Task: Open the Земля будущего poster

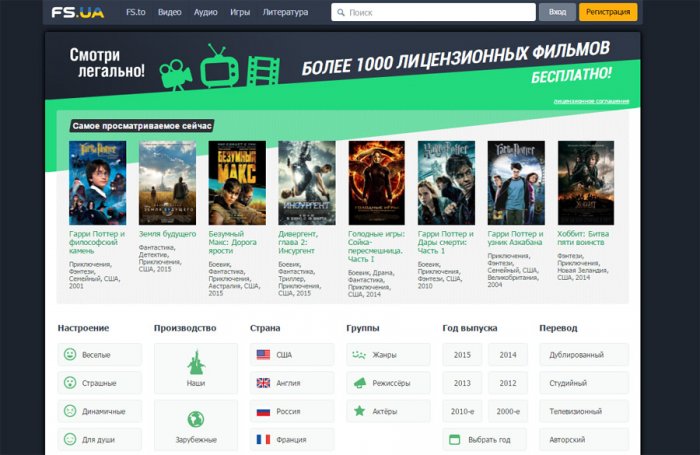Action: click(x=167, y=183)
